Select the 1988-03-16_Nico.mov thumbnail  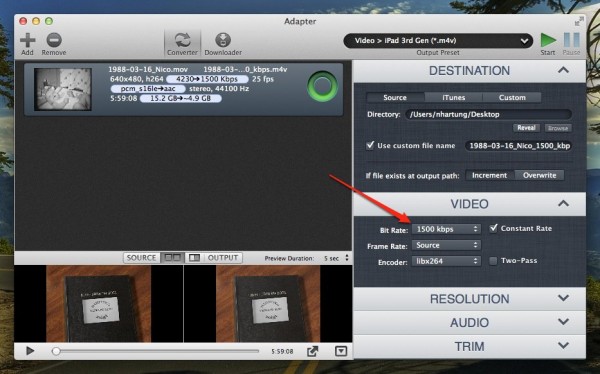click(63, 89)
